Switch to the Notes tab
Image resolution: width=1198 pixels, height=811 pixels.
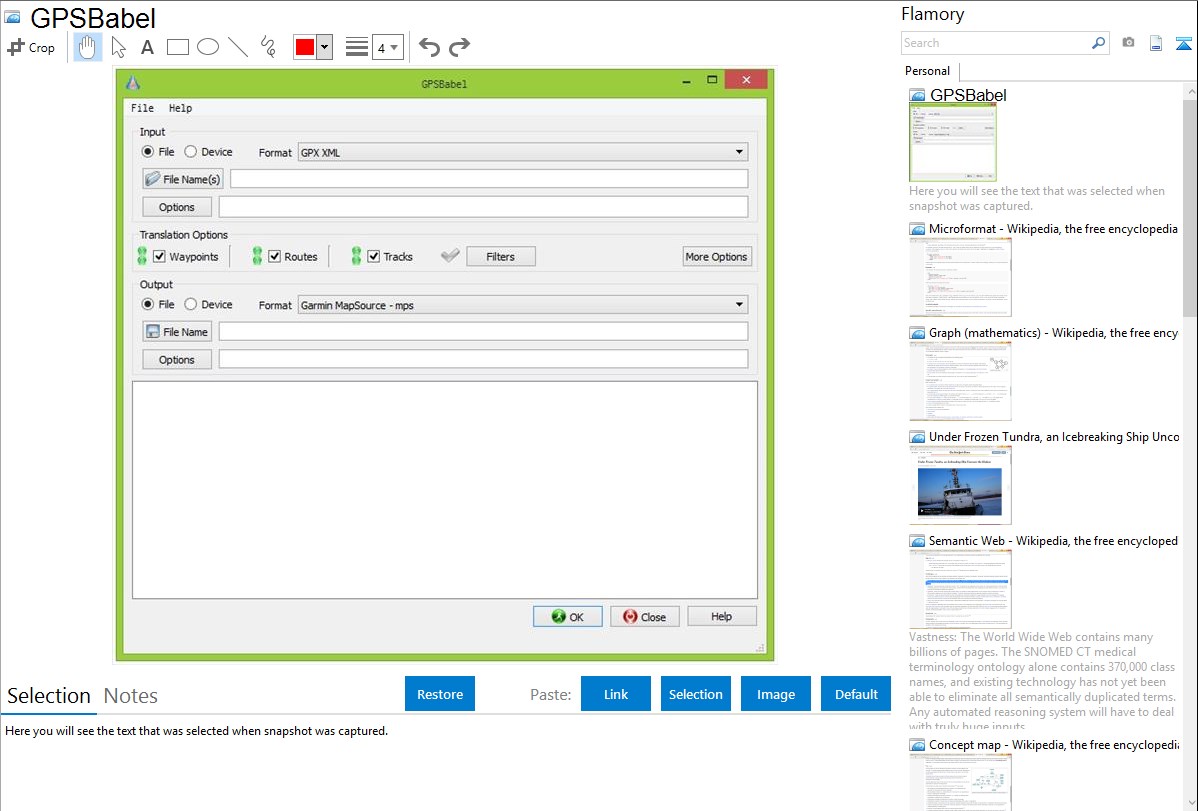click(131, 696)
